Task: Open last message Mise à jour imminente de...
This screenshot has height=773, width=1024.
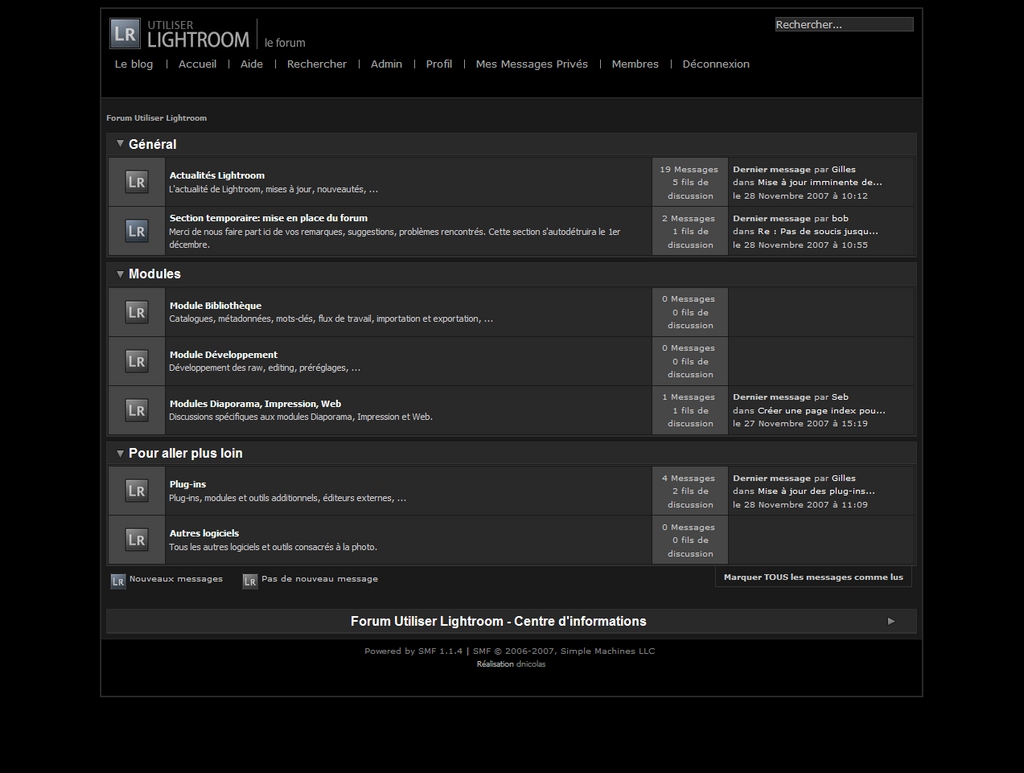Action: (x=820, y=182)
